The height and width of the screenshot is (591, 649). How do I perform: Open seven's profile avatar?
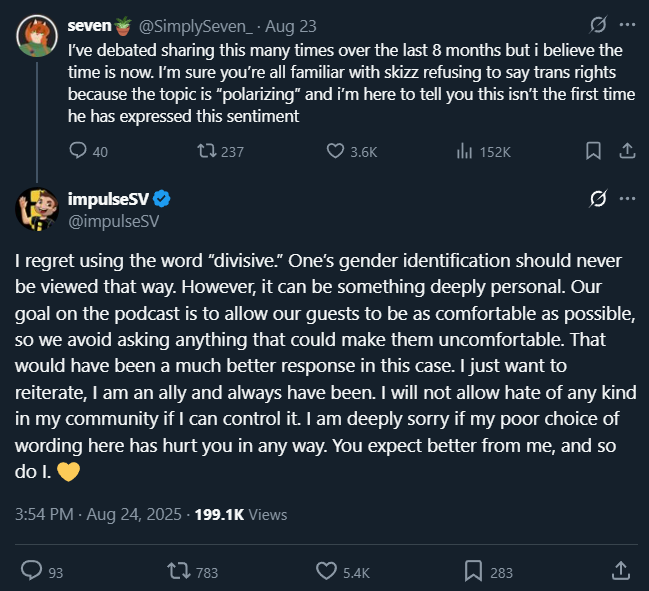point(37,36)
